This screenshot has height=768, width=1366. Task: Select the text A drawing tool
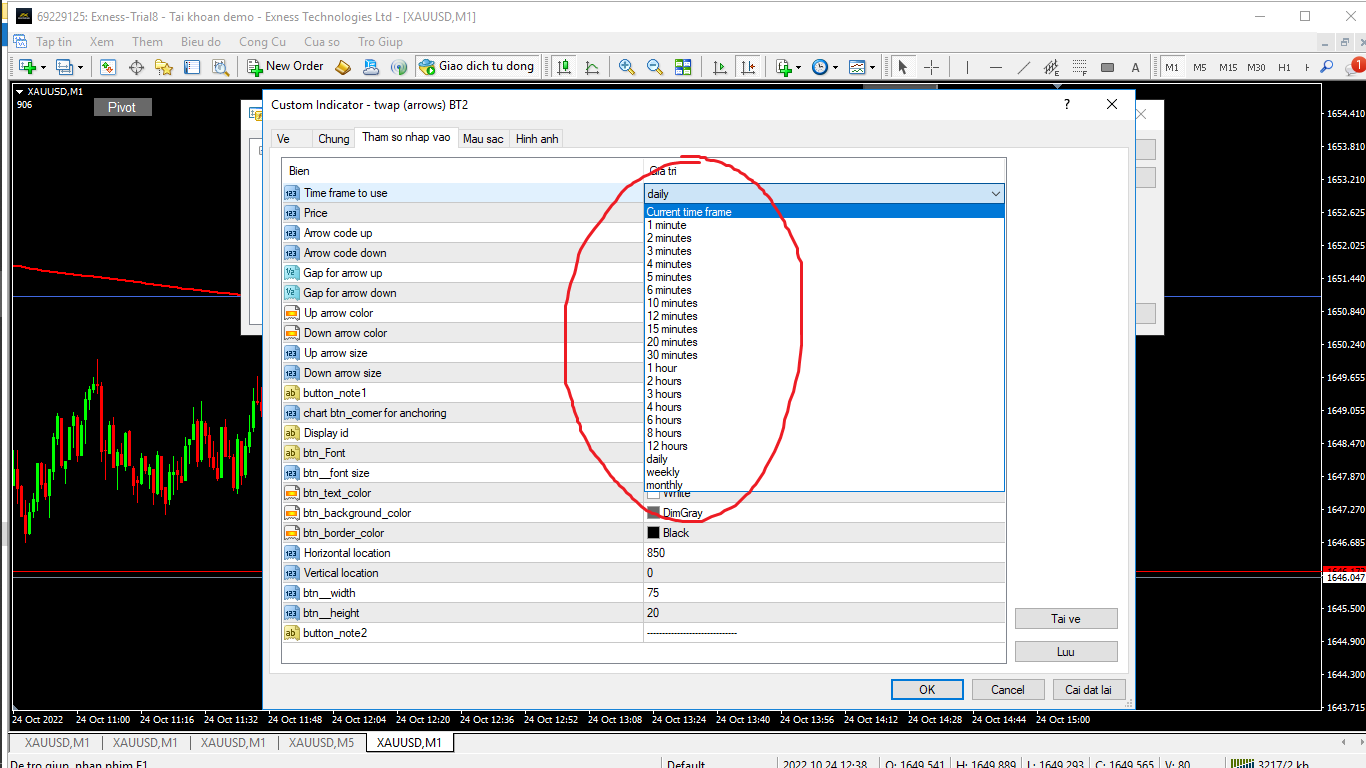pos(1135,67)
